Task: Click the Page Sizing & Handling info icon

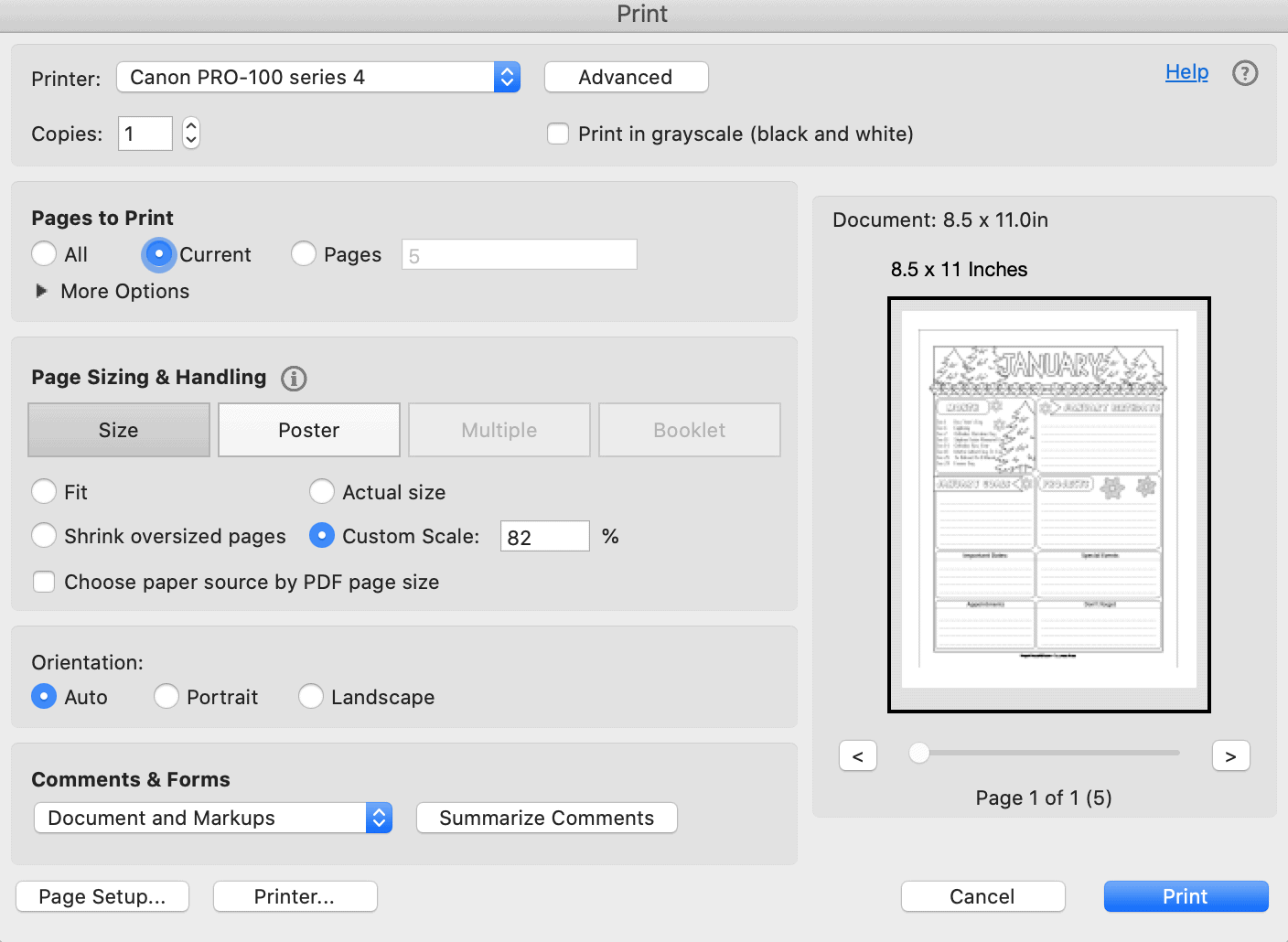Action: (294, 378)
